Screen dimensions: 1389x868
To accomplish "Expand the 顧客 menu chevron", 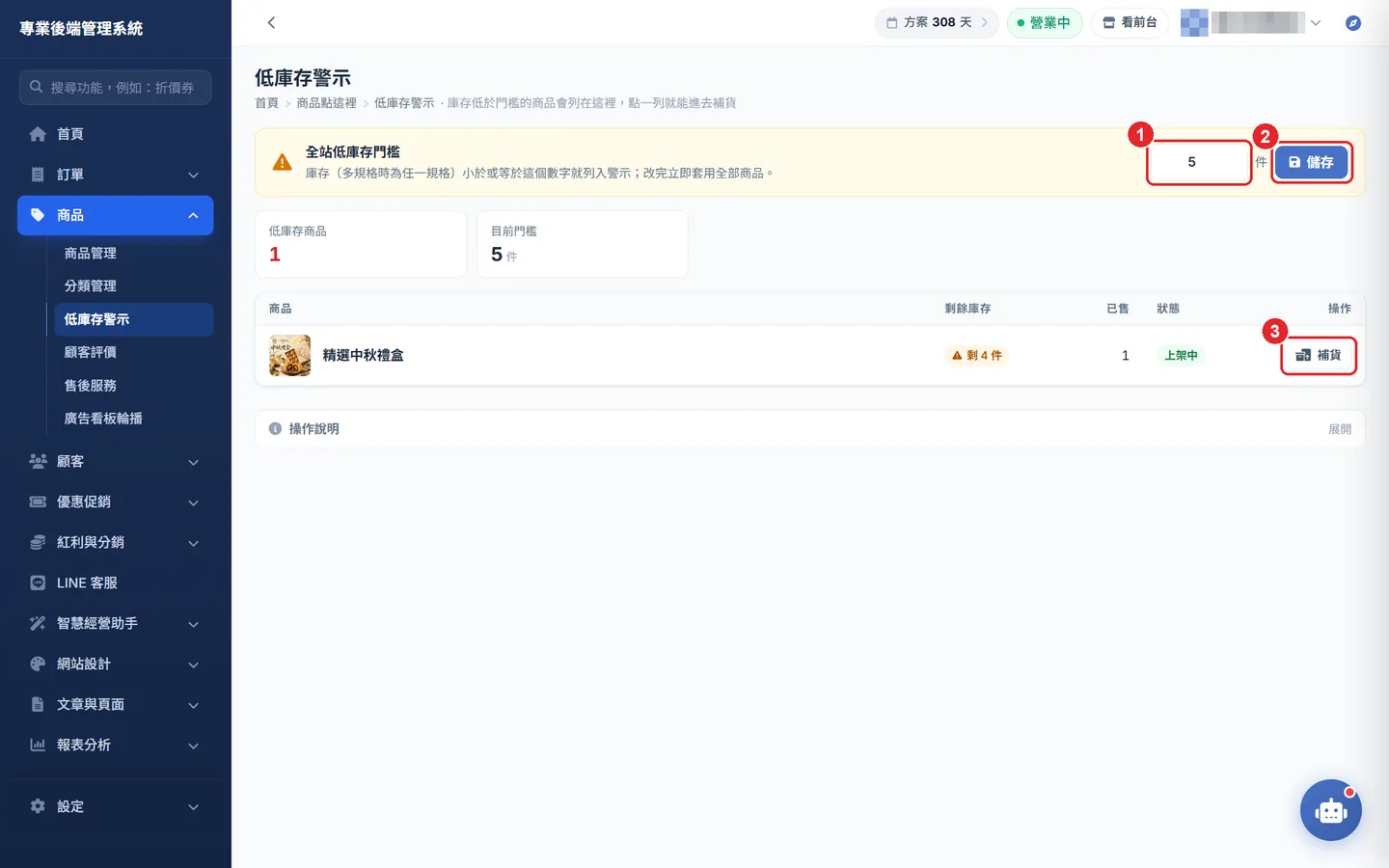I will [193, 462].
